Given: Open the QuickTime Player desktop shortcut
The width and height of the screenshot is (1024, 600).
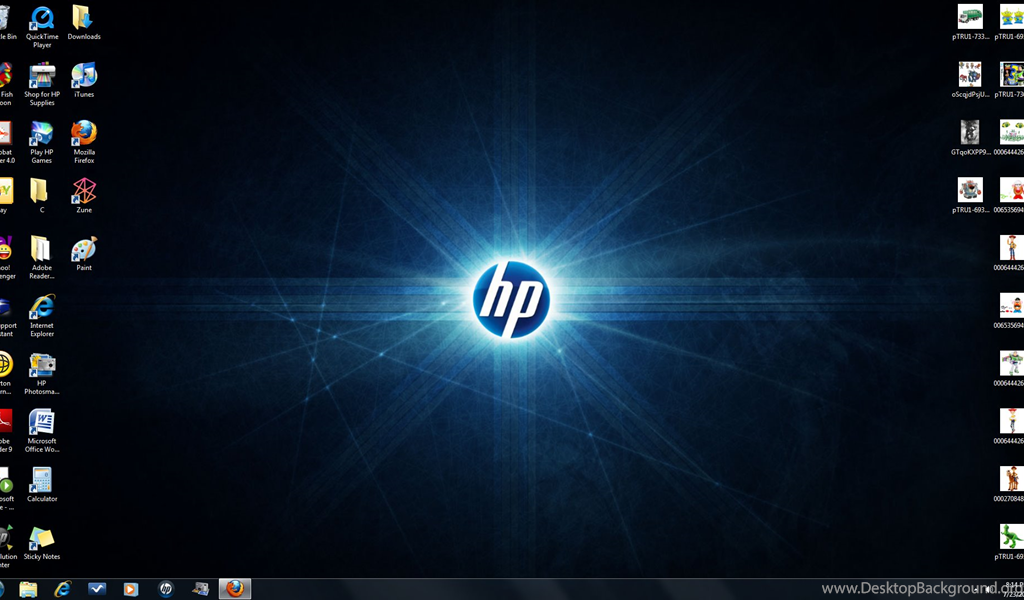Looking at the screenshot, I should pos(42,27).
